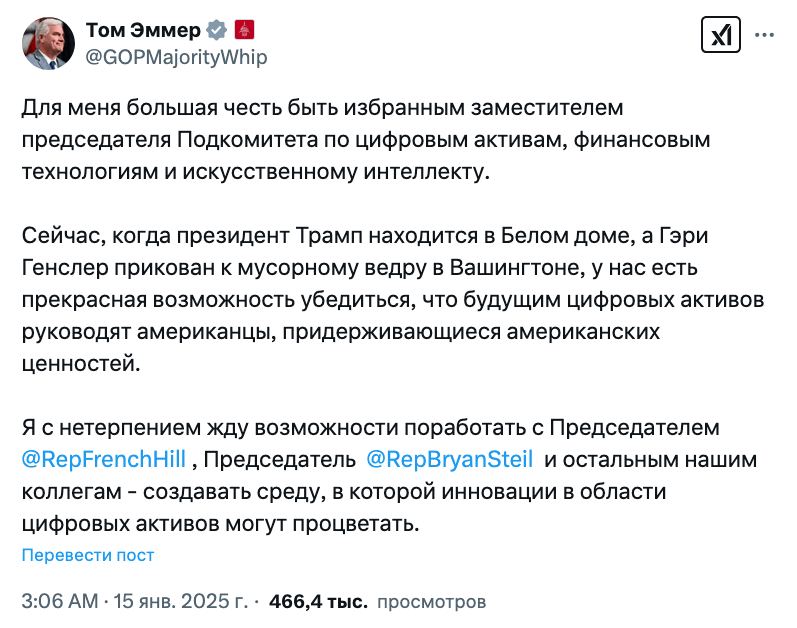Open the @RepBryanSteil mention
The image size is (797, 628).
[x=450, y=459]
